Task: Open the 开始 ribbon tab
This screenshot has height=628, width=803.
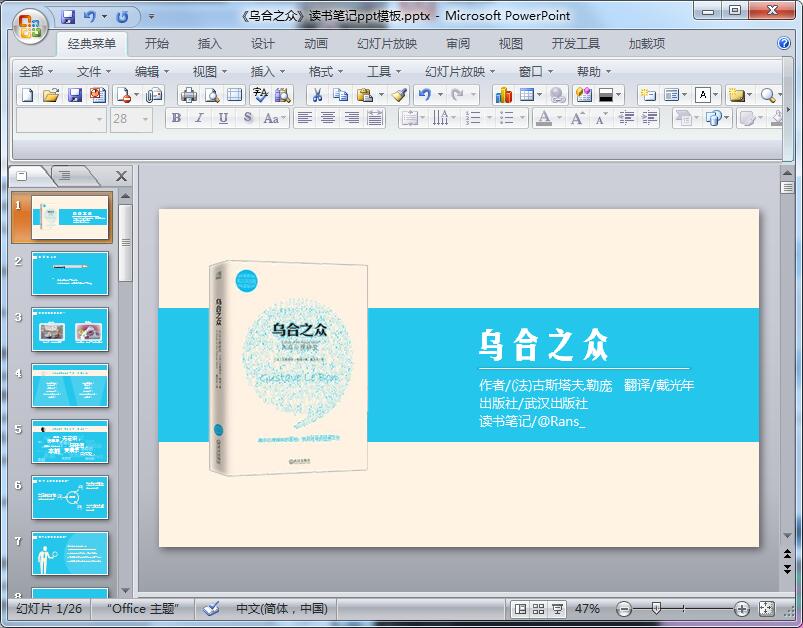Action: coord(157,44)
